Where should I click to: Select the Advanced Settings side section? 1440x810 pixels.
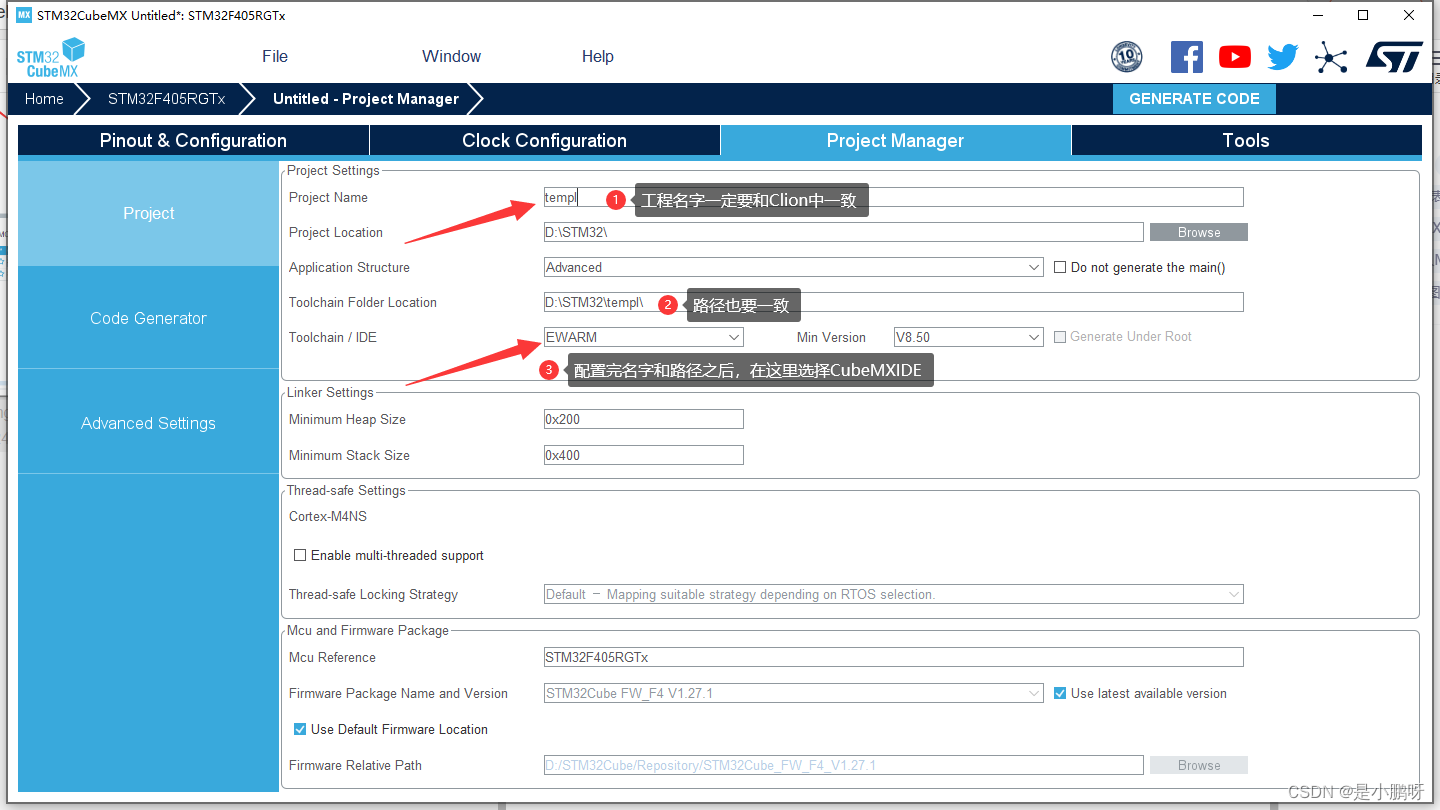pos(148,423)
